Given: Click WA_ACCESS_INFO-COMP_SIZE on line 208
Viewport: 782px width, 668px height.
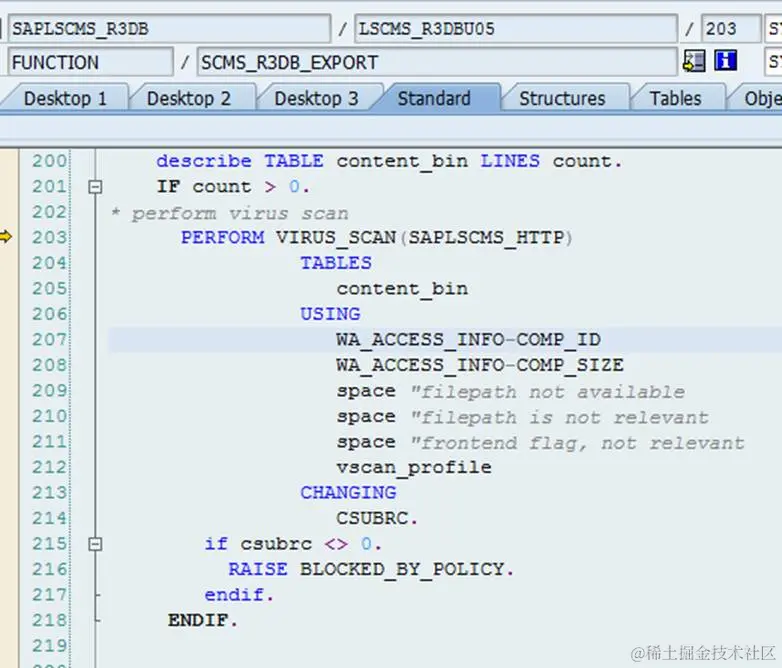Looking at the screenshot, I should click(480, 365).
